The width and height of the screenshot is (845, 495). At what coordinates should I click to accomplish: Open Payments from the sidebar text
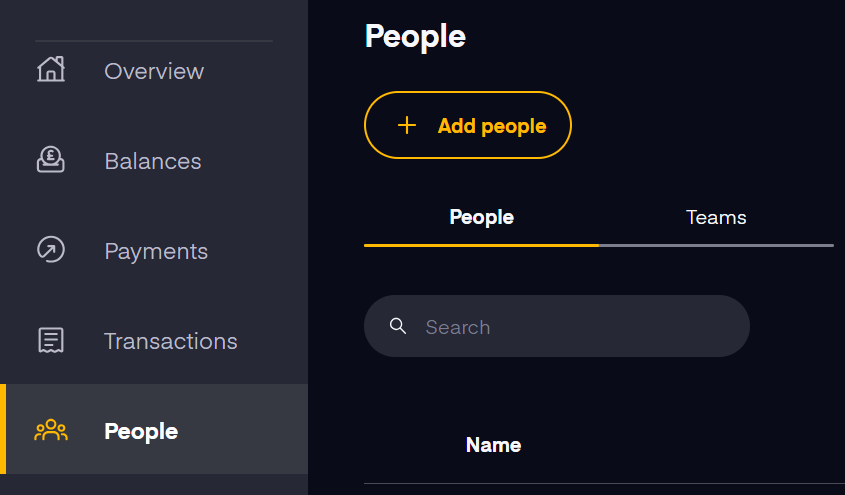[x=156, y=252]
